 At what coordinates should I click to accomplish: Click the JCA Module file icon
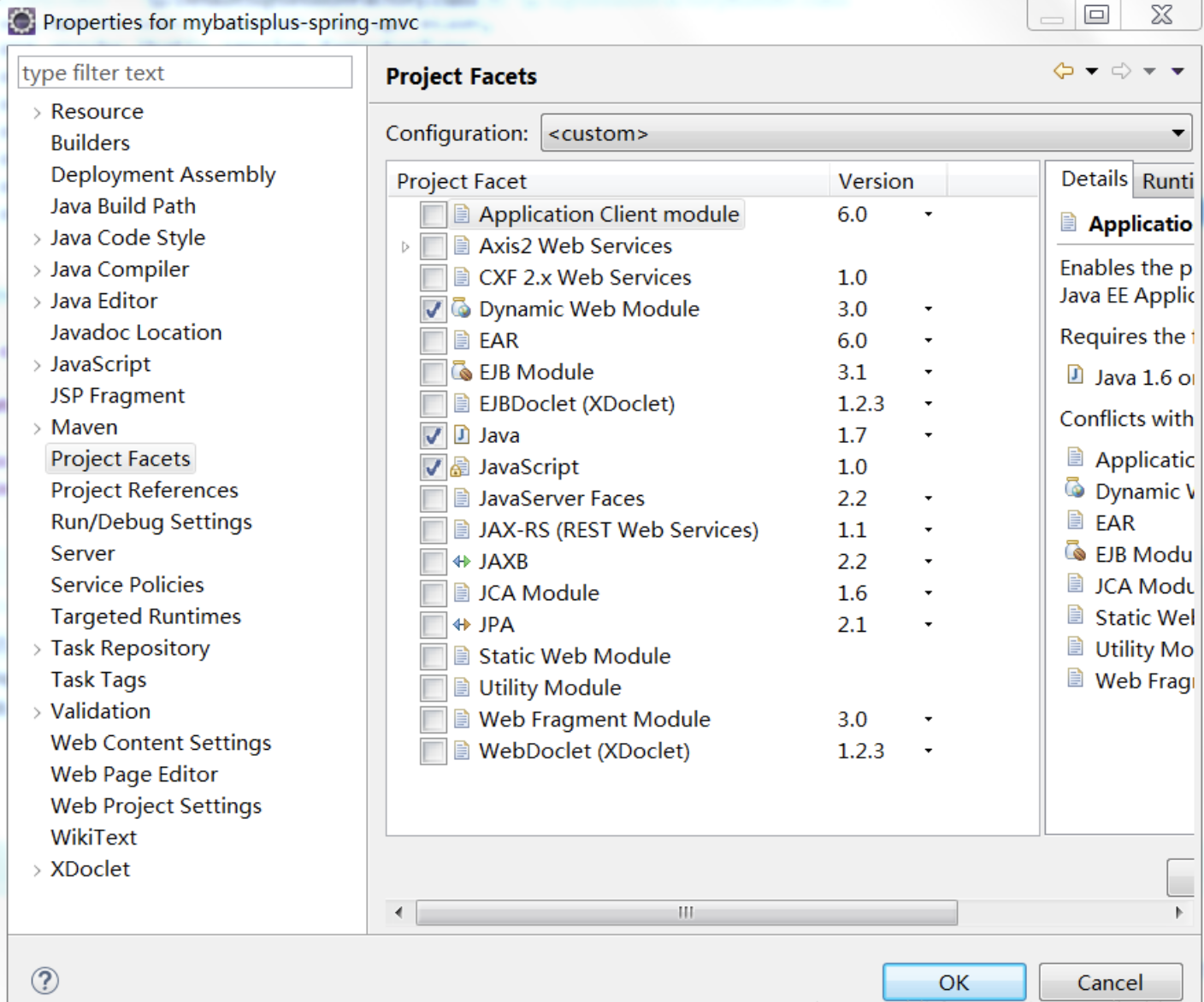click(462, 593)
